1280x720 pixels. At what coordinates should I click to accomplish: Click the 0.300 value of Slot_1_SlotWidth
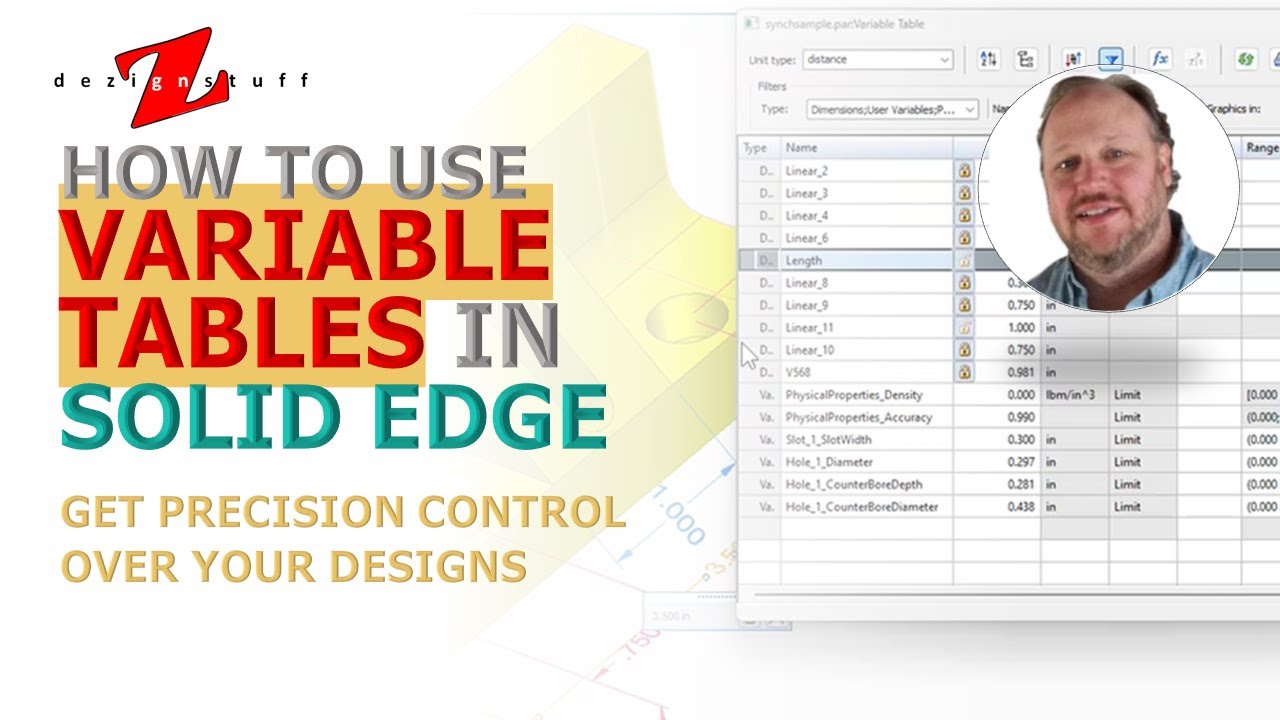coord(1019,440)
